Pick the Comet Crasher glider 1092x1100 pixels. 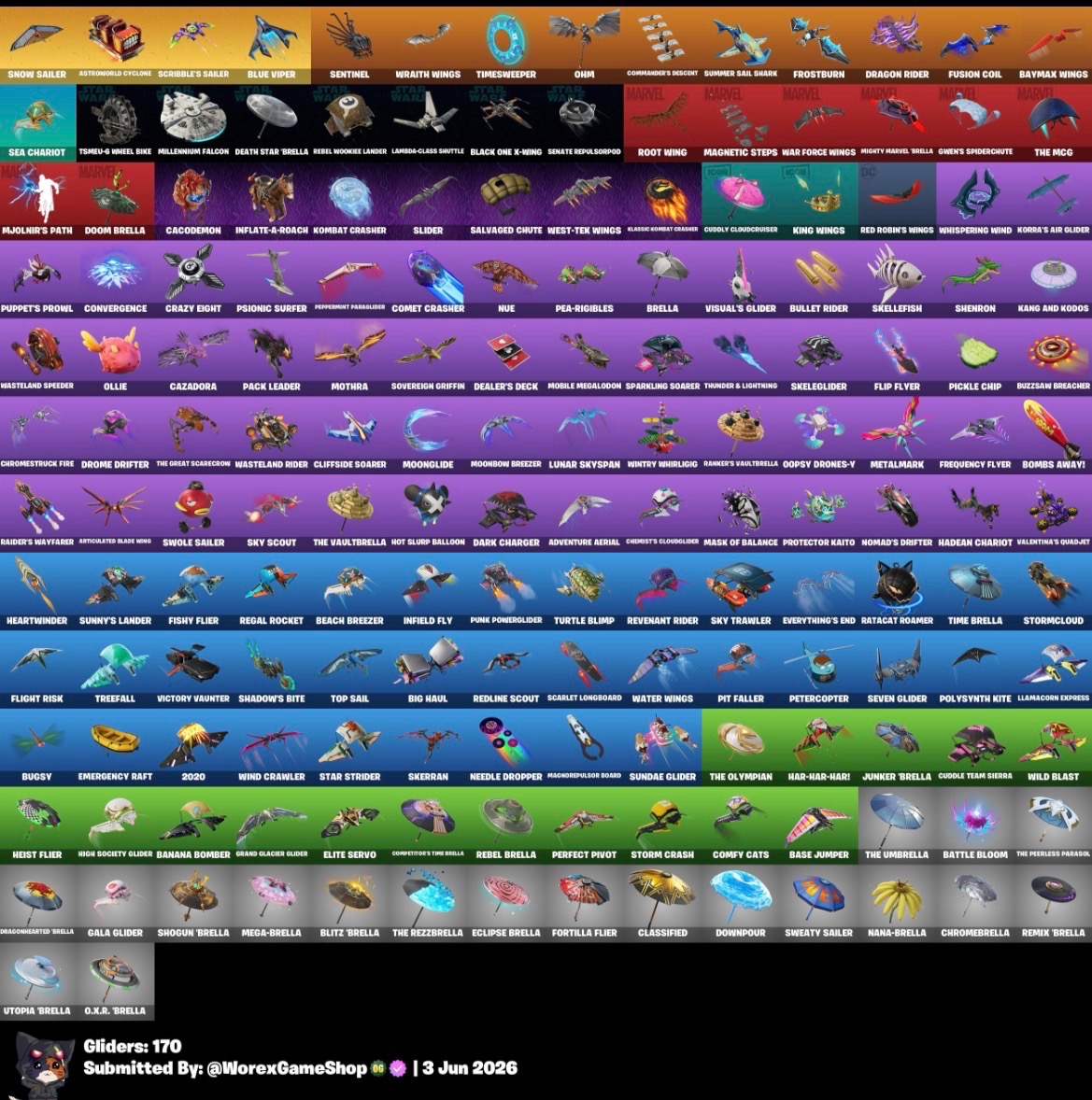428,278
